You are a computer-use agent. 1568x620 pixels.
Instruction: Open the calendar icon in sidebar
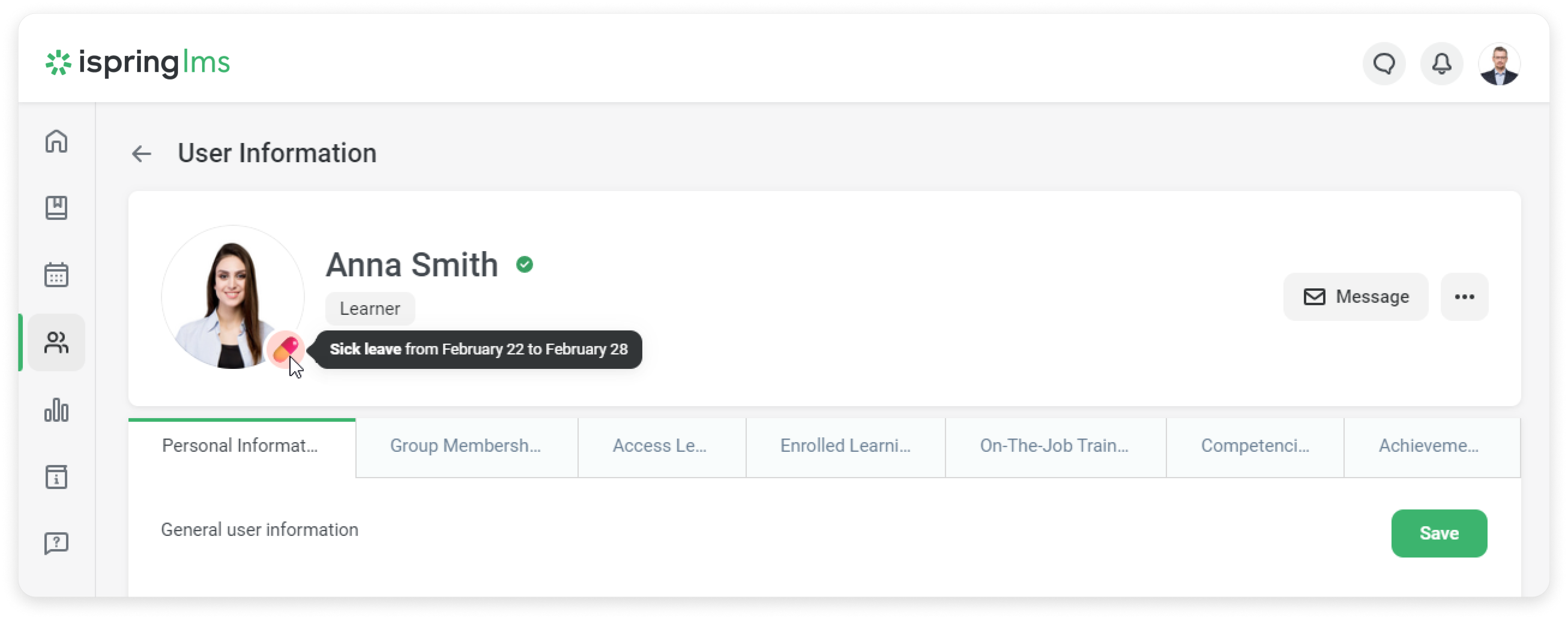tap(56, 275)
